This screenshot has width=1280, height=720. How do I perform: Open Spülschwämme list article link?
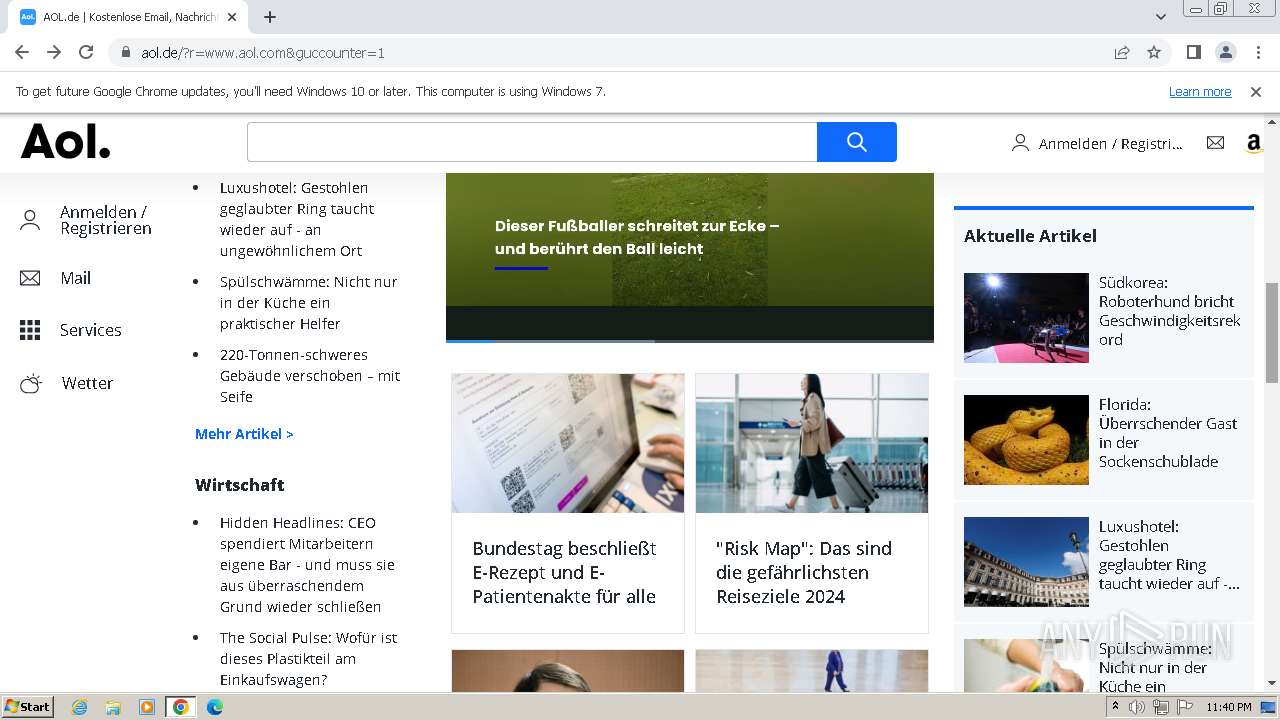(308, 303)
